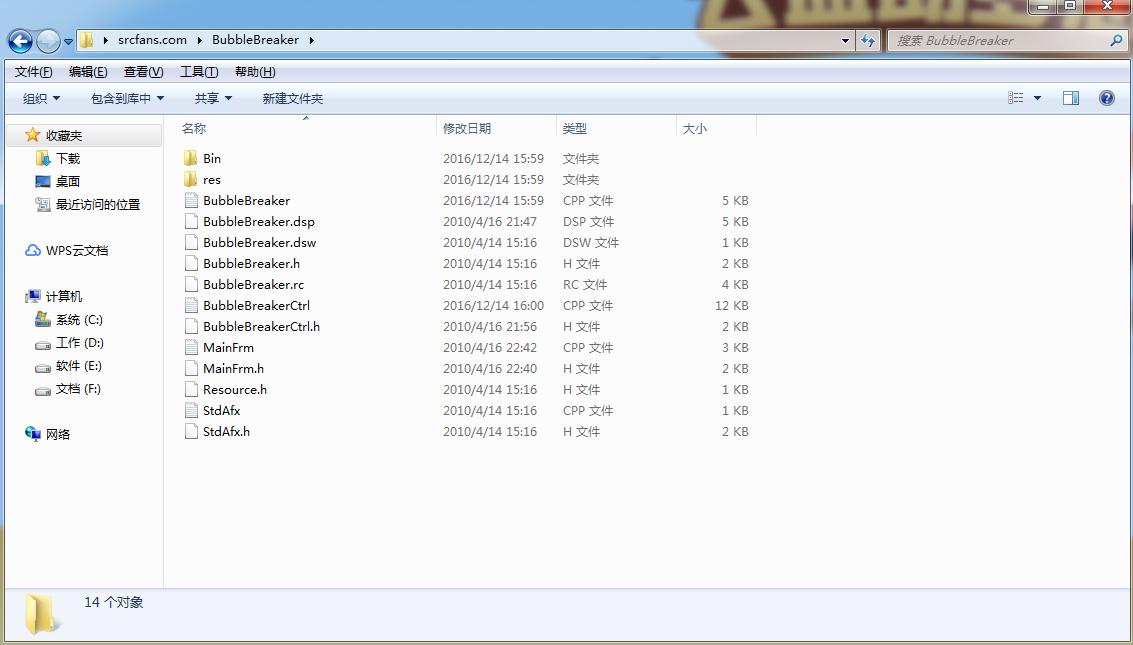Click the forward navigation arrow button

[48, 41]
